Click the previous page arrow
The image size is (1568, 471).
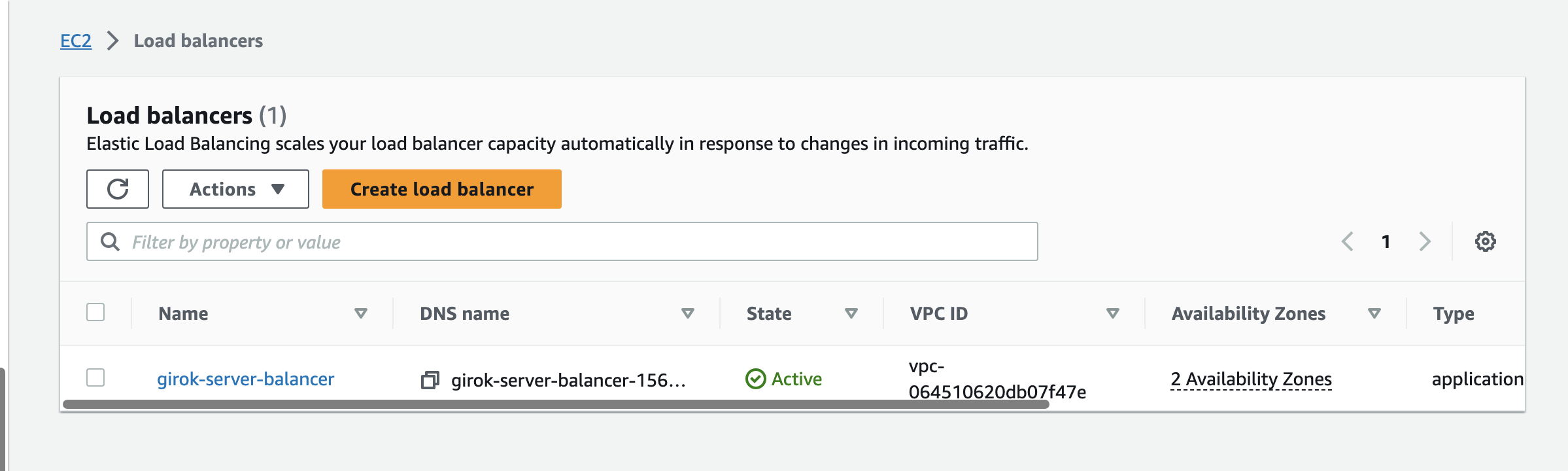click(1348, 241)
